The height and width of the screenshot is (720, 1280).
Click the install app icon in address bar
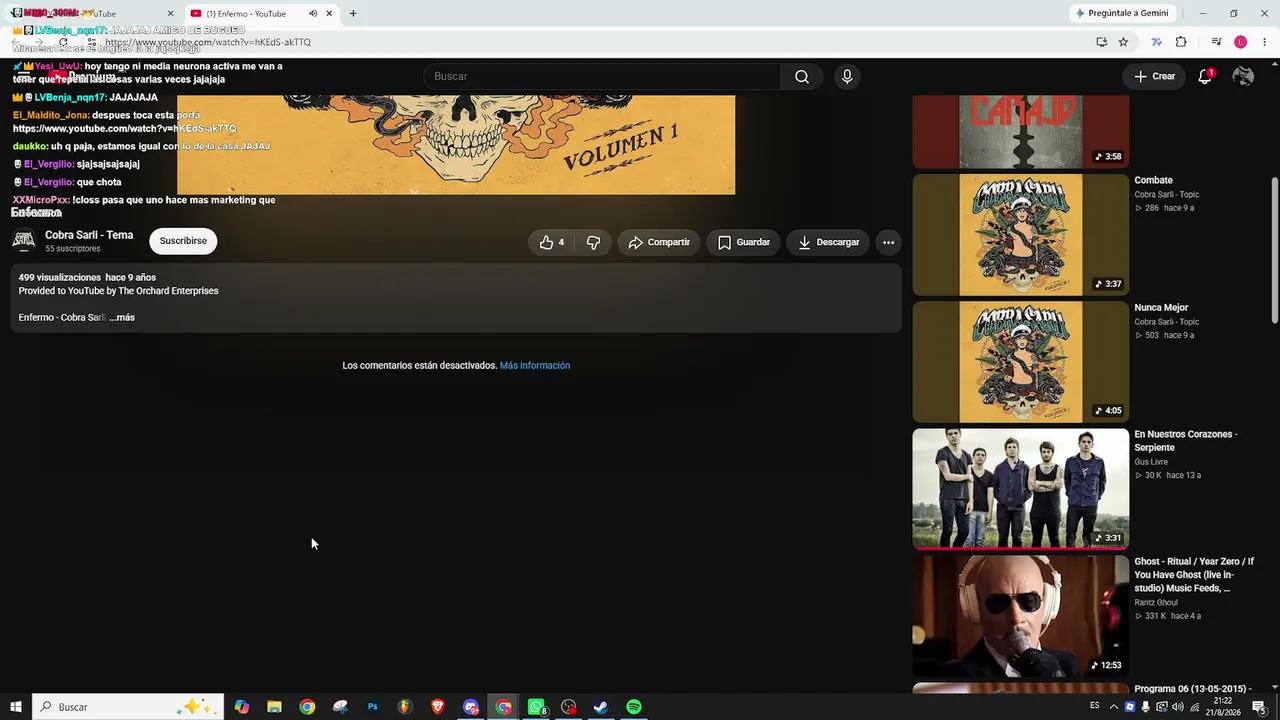(x=1101, y=42)
